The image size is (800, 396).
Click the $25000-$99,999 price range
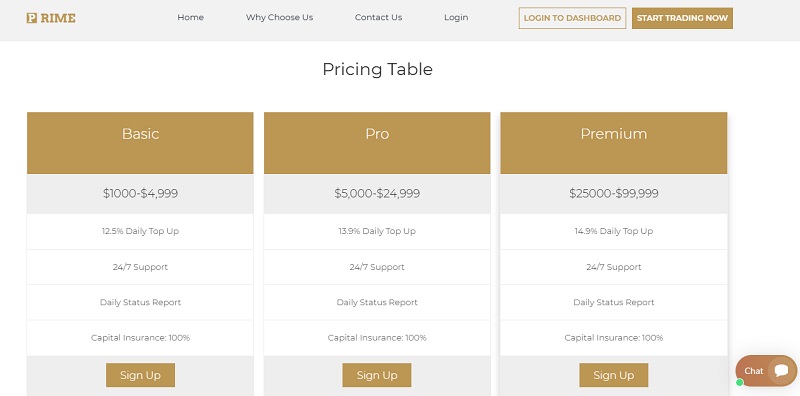point(614,193)
